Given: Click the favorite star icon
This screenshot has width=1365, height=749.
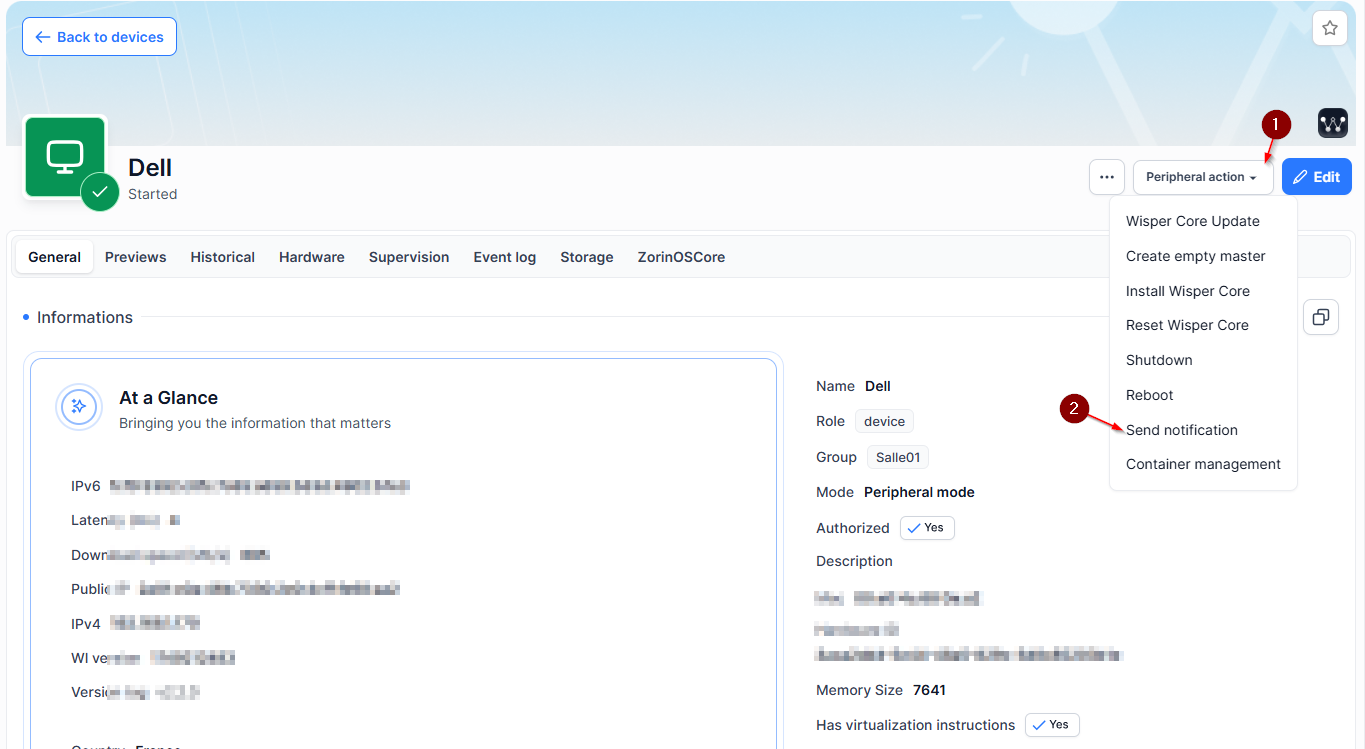Looking at the screenshot, I should (1329, 28).
